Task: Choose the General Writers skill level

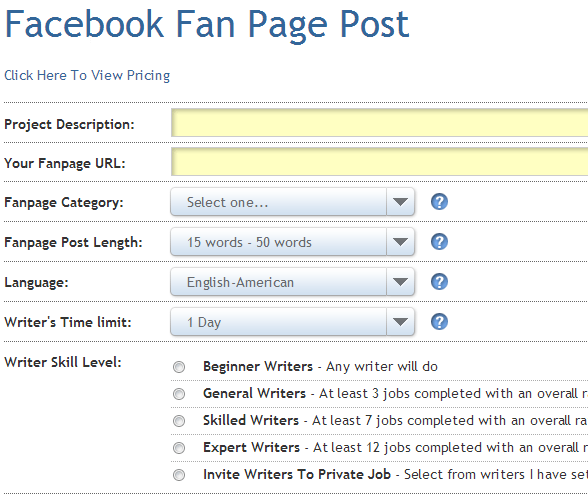Action: [x=179, y=394]
